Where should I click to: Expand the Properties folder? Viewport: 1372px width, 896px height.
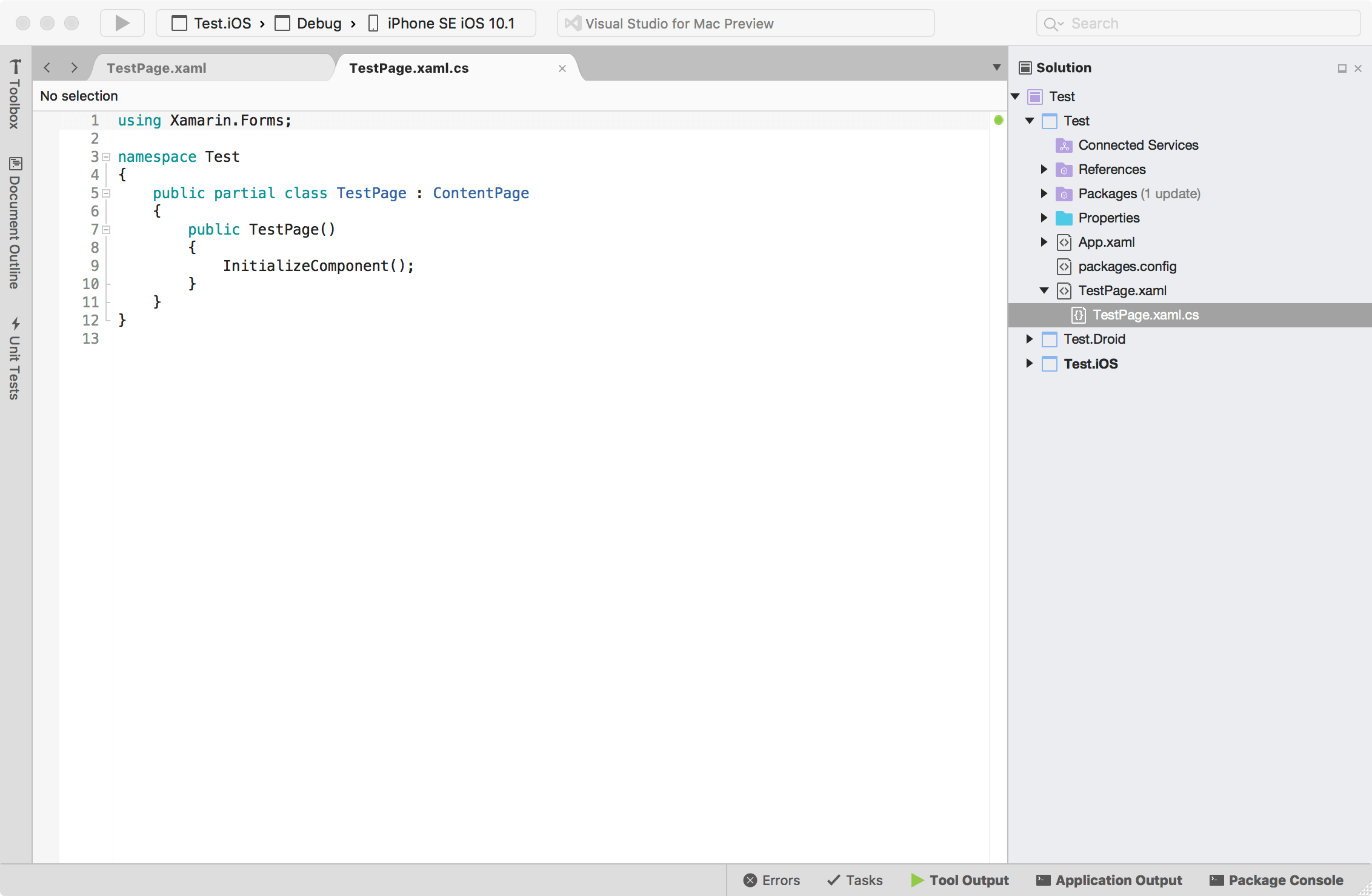[1044, 218]
